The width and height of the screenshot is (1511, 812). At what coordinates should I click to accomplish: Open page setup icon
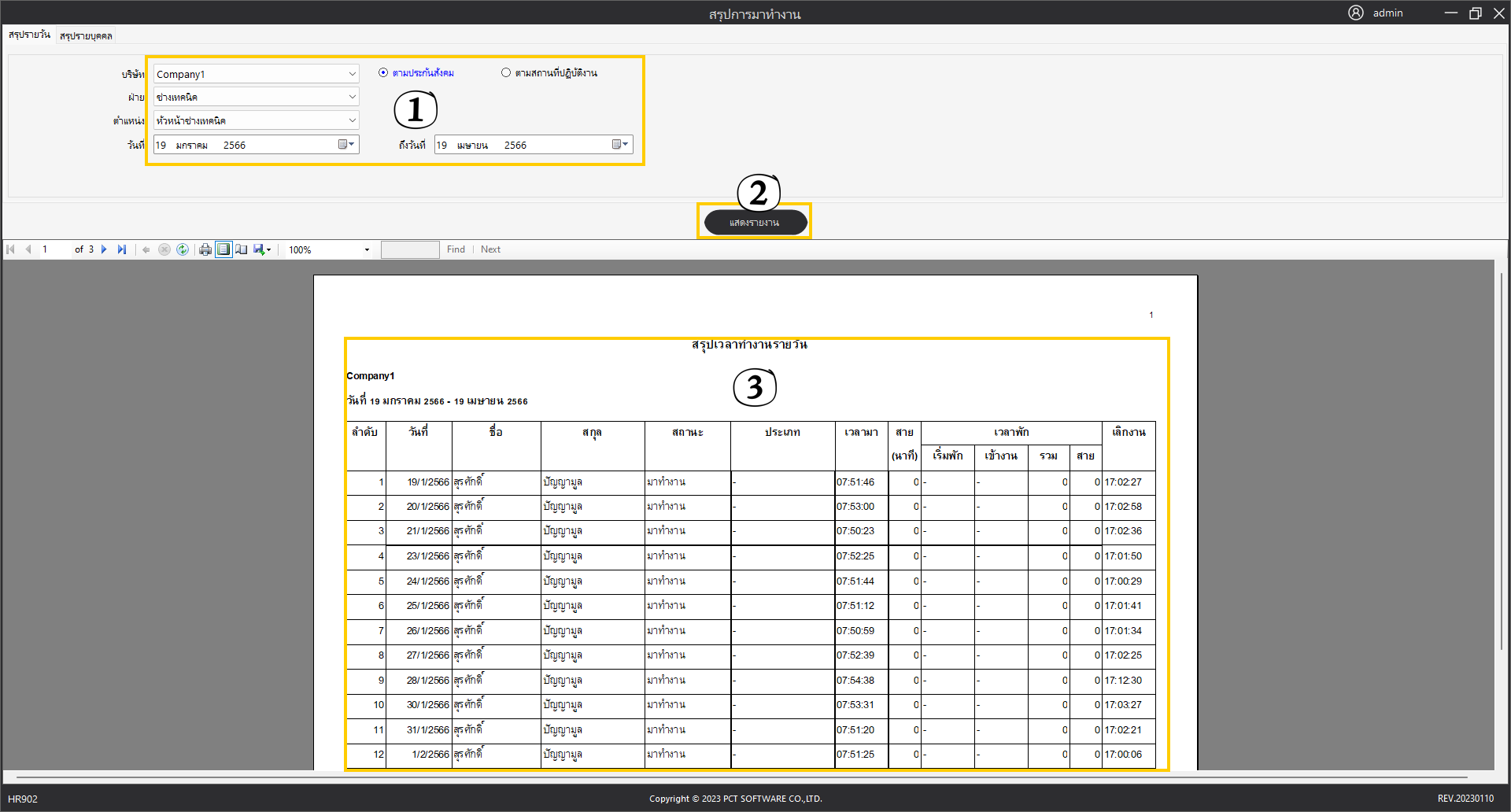242,249
